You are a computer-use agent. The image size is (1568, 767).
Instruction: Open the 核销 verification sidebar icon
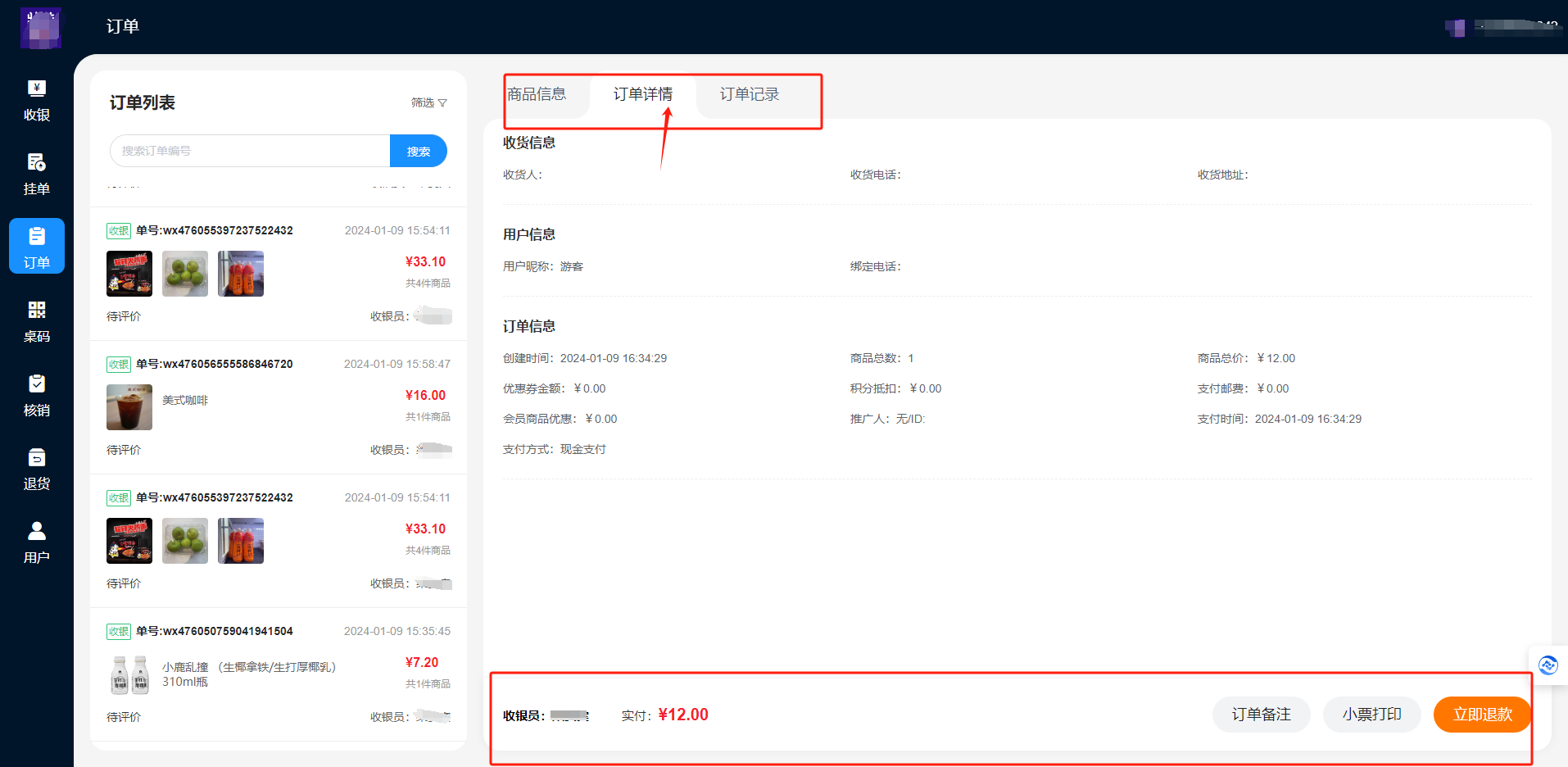coord(37,395)
